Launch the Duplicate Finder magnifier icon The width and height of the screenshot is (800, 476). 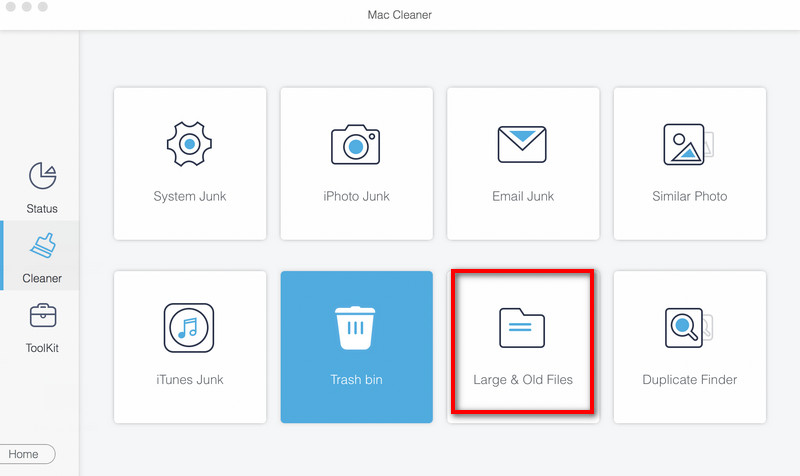[x=688, y=328]
